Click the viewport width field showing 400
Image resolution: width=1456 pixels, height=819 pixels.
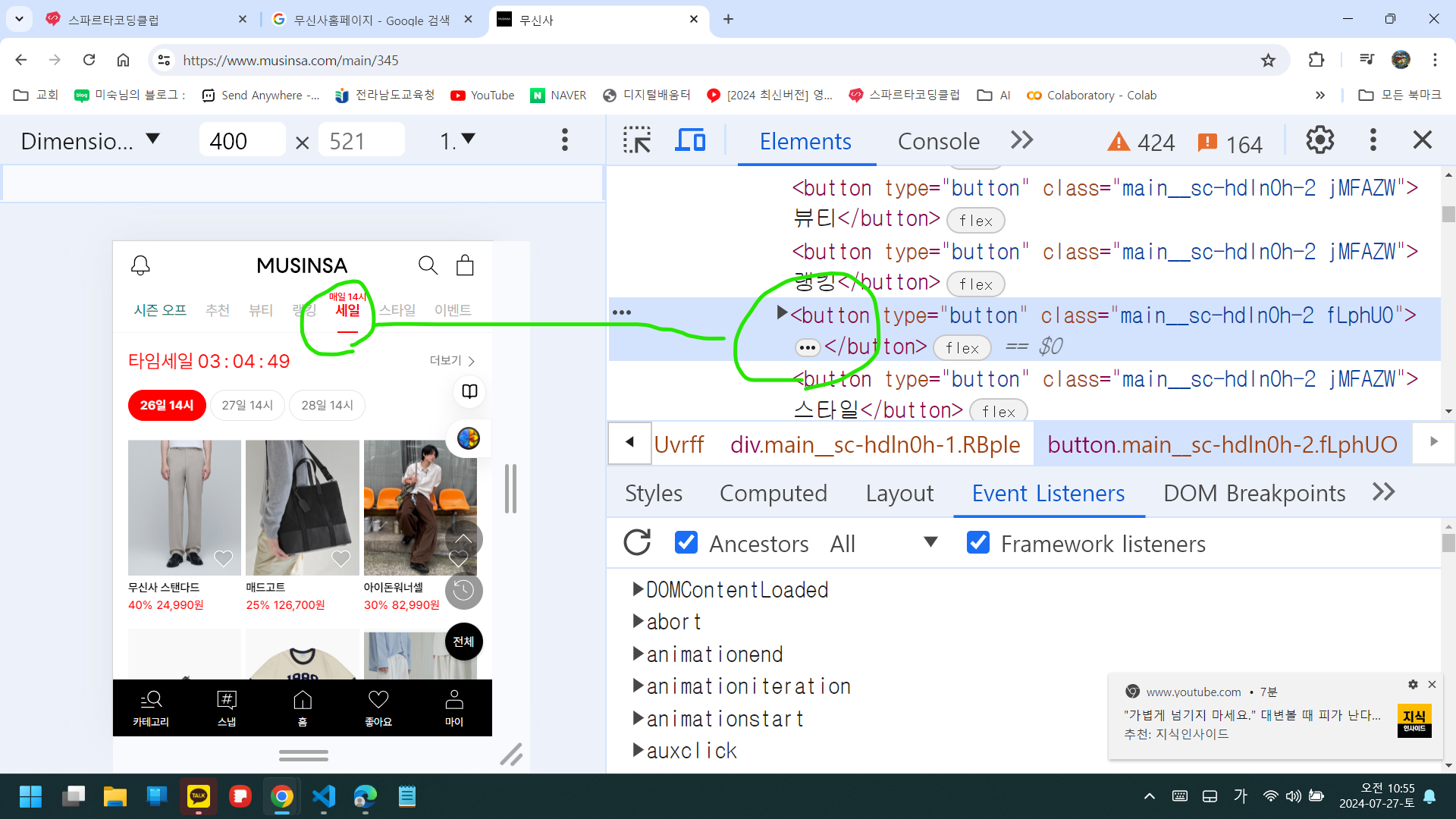[241, 141]
